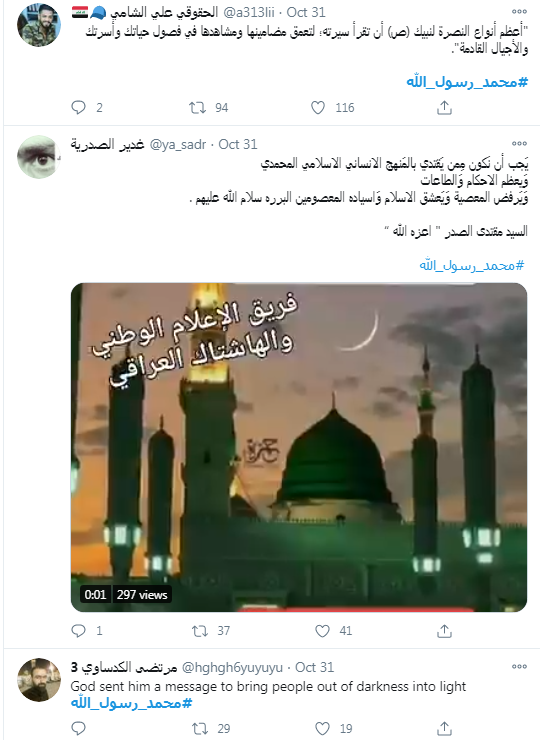Viewport: 540px width, 740px height.
Task: Open more options for the @hghgh6yuyuyu tweet
Action: pos(519,666)
